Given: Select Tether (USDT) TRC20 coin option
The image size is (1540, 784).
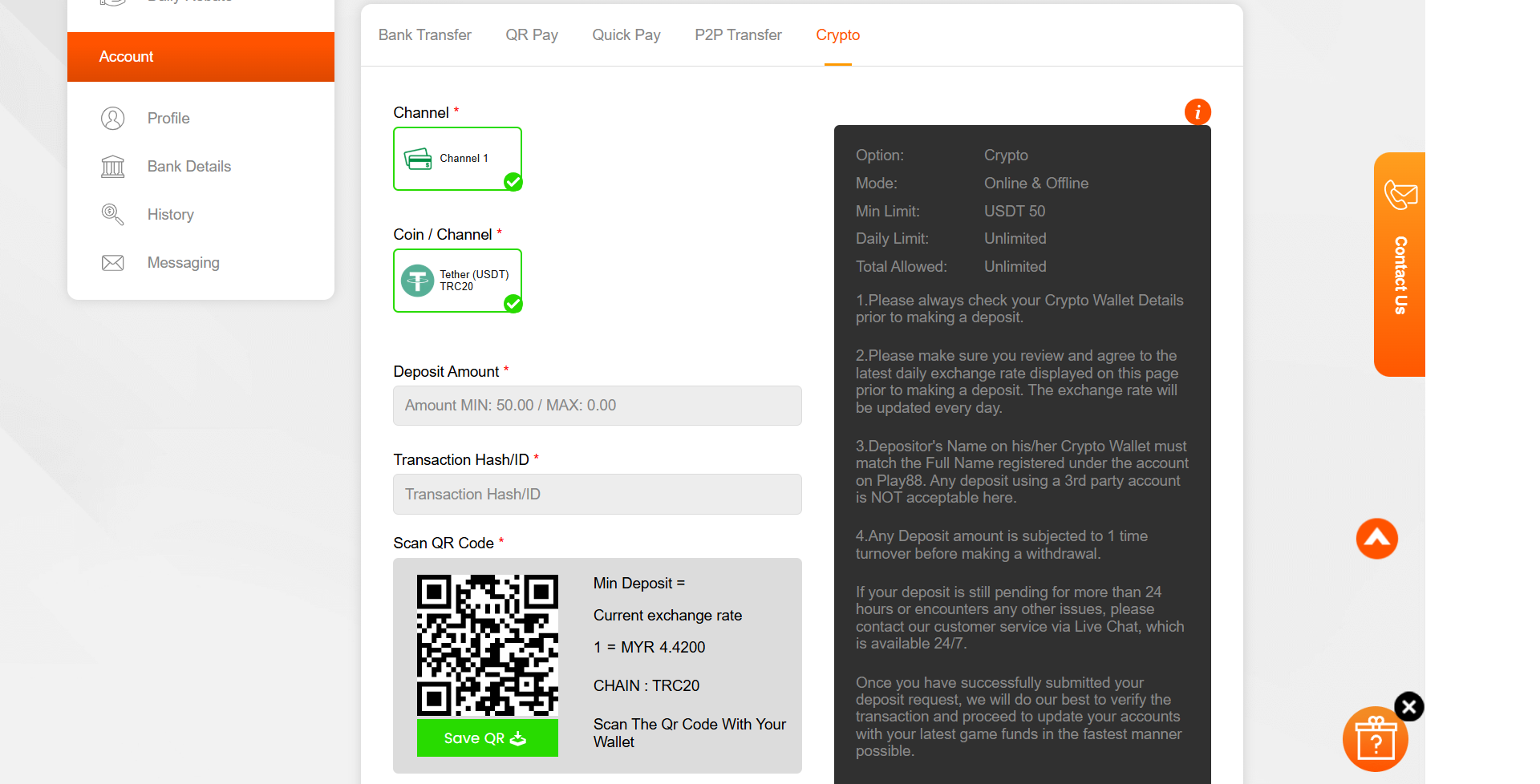Looking at the screenshot, I should point(457,281).
